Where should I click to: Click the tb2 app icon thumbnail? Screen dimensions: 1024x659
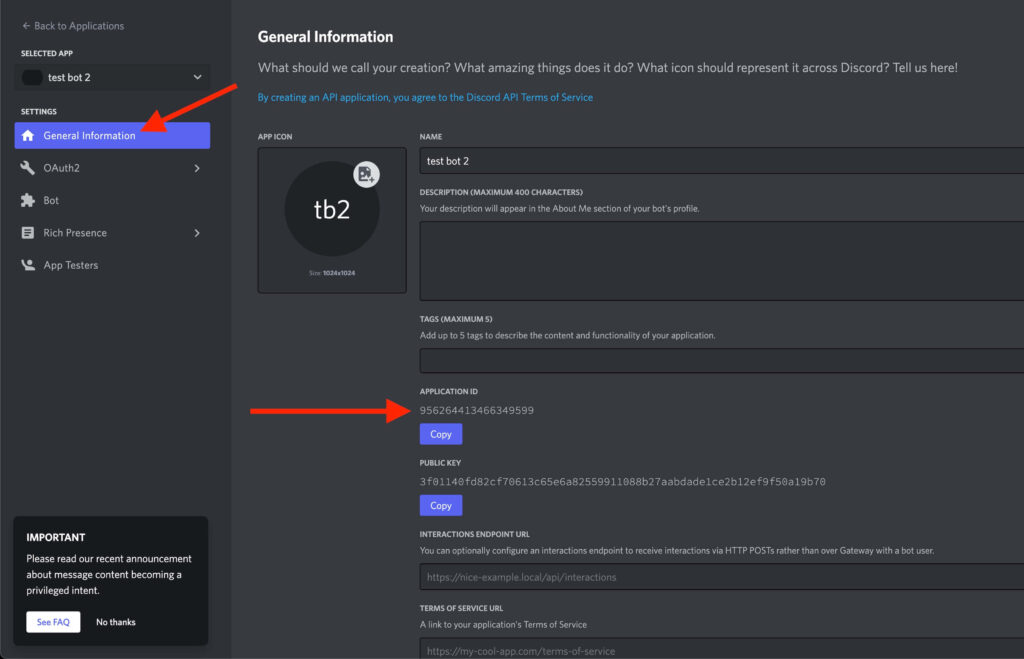[332, 209]
